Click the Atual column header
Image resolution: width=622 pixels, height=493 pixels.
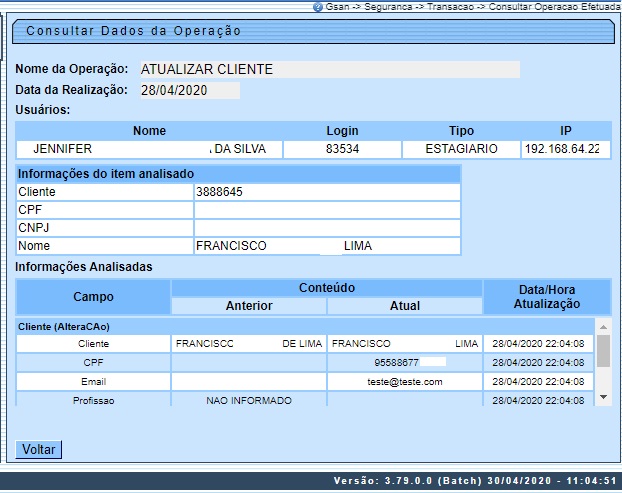coord(404,306)
